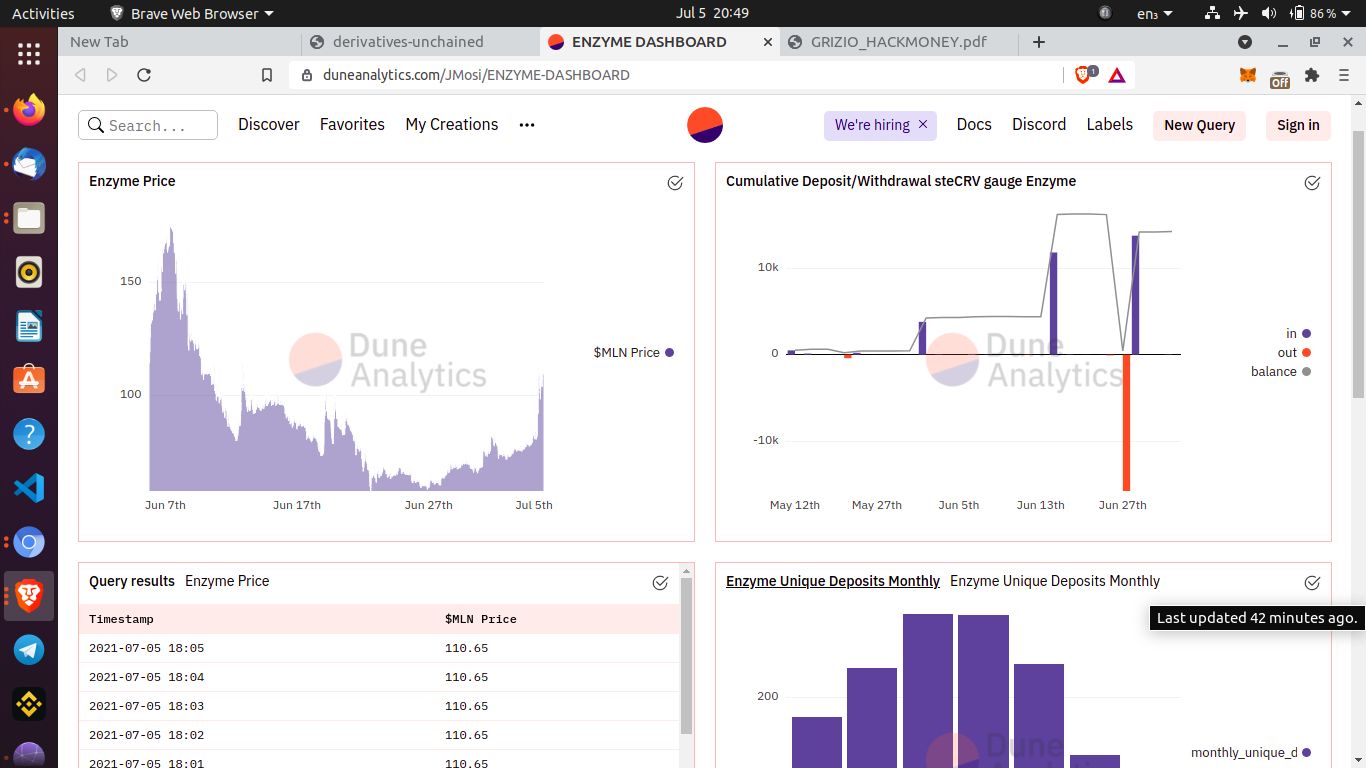Go back to the previous page

click(x=81, y=75)
